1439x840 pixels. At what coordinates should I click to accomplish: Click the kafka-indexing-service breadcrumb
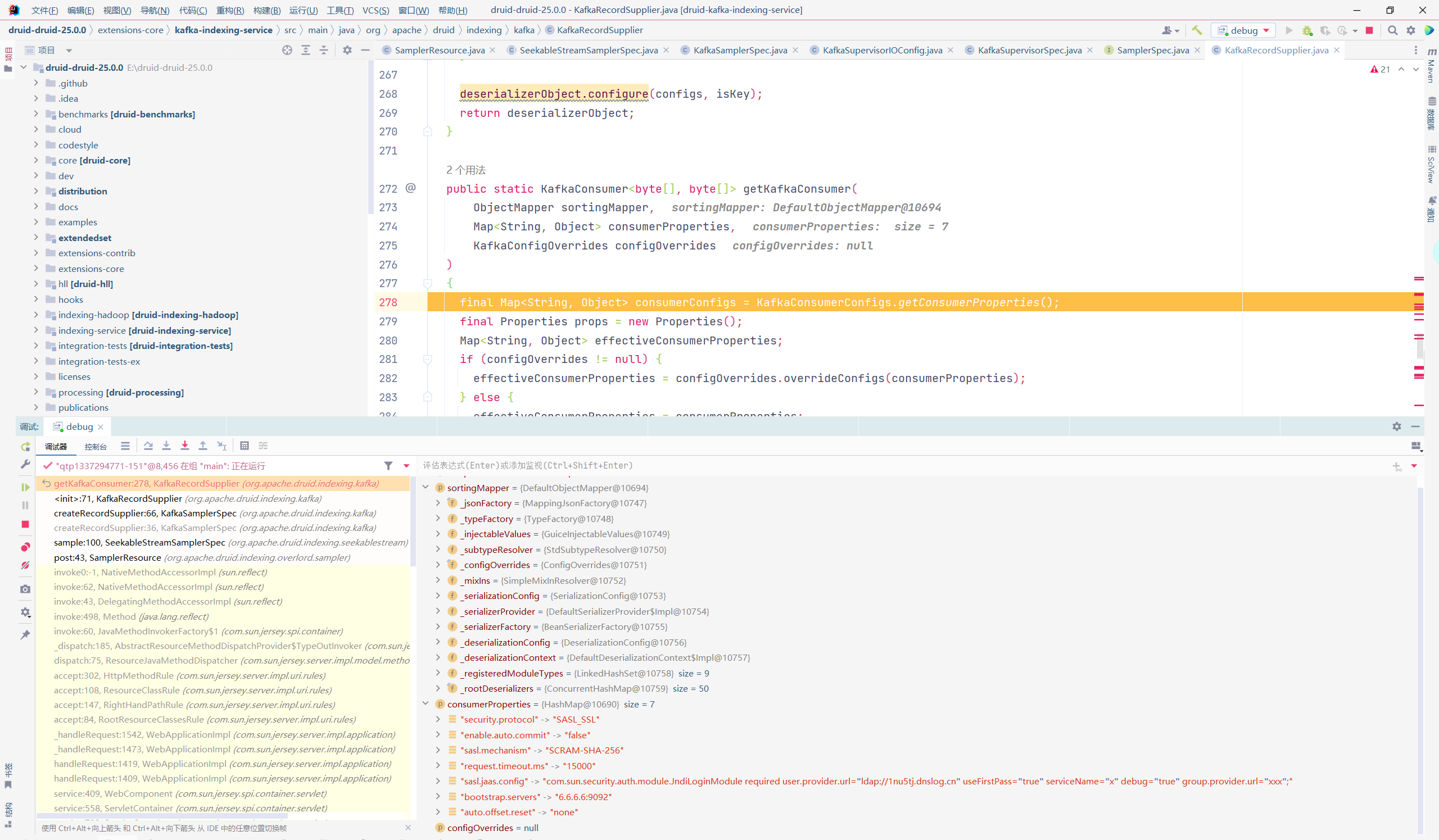coord(223,30)
